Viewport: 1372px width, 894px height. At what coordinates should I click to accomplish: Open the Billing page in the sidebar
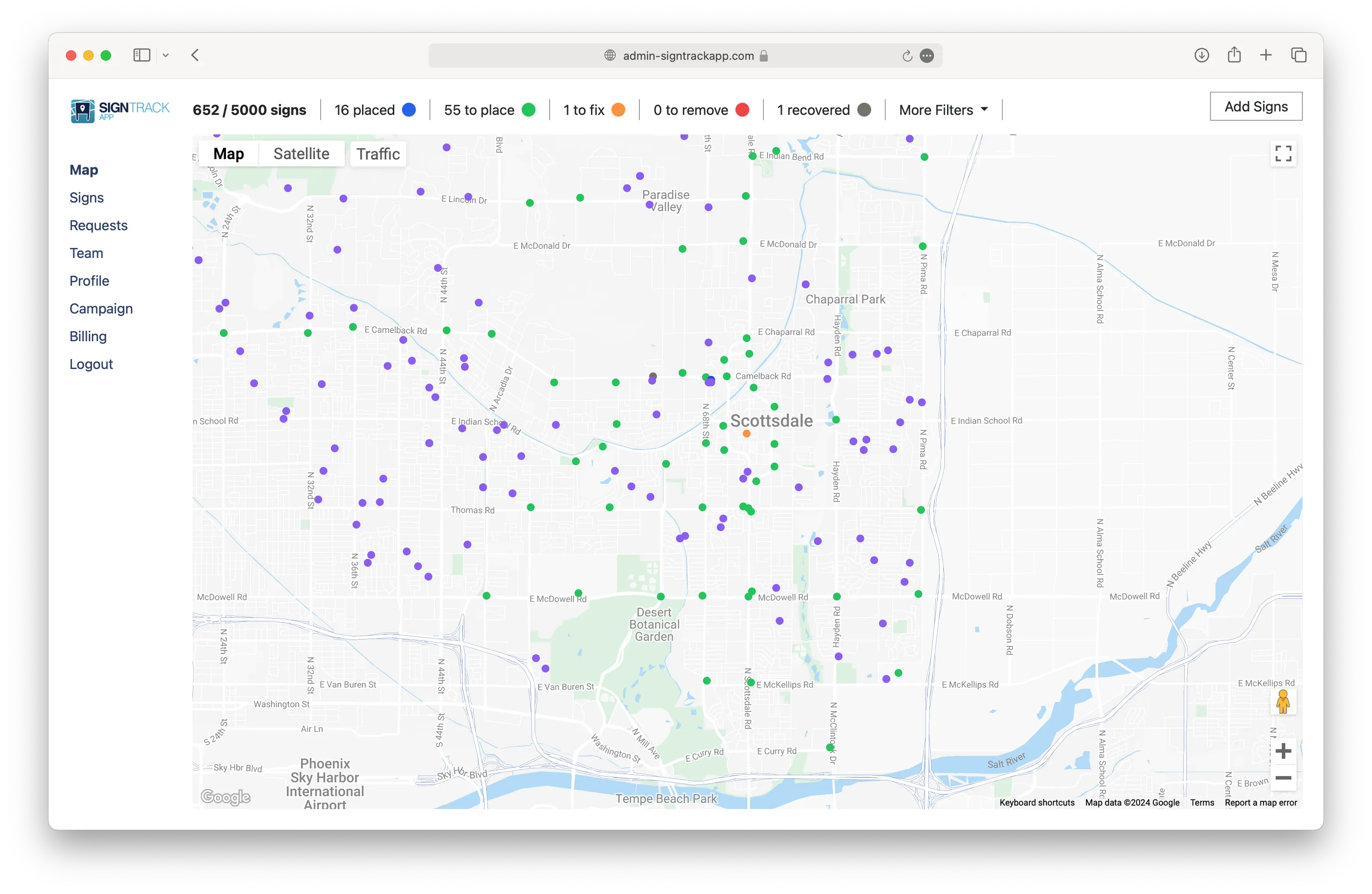pyautogui.click(x=88, y=336)
